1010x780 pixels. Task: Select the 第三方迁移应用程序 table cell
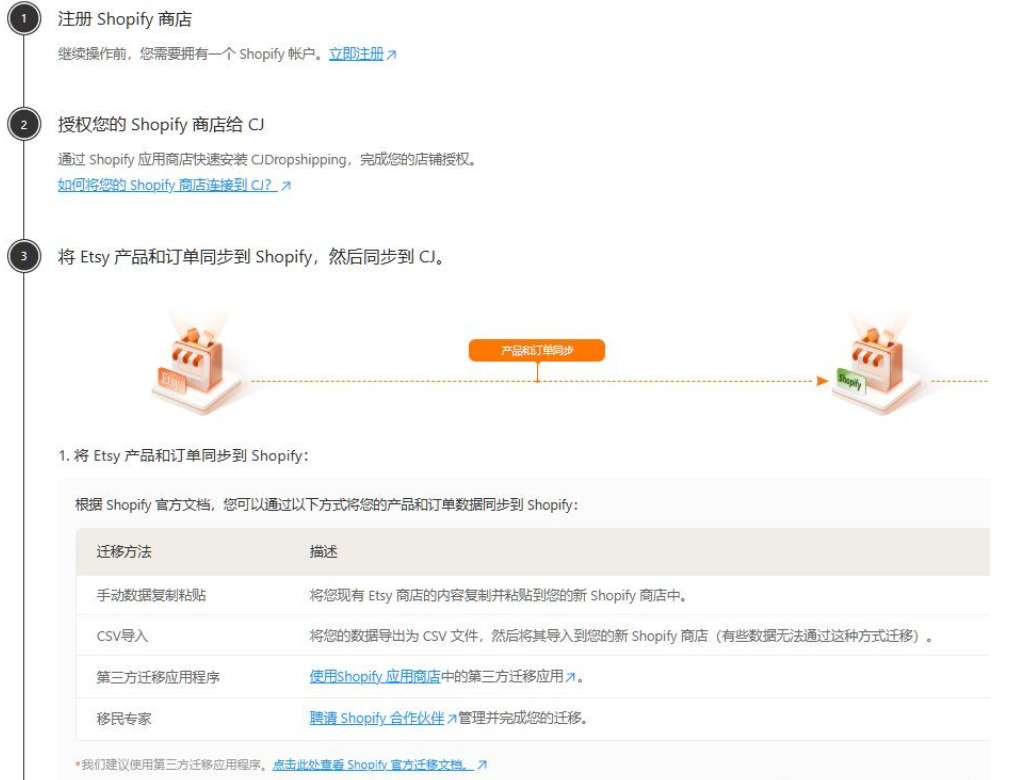(158, 677)
